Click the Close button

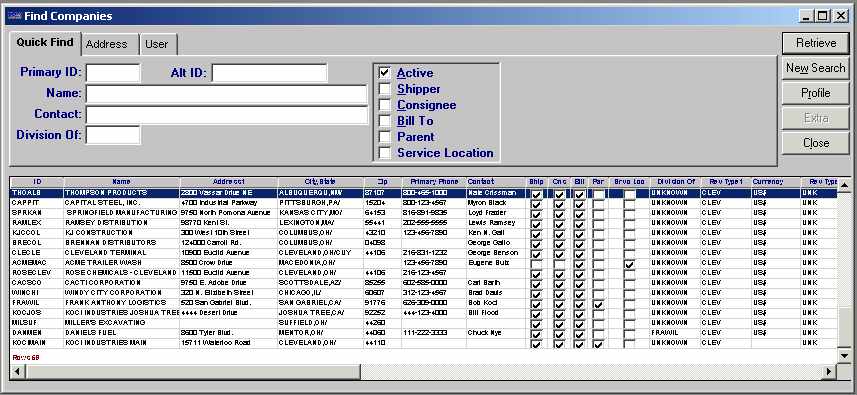coord(815,143)
